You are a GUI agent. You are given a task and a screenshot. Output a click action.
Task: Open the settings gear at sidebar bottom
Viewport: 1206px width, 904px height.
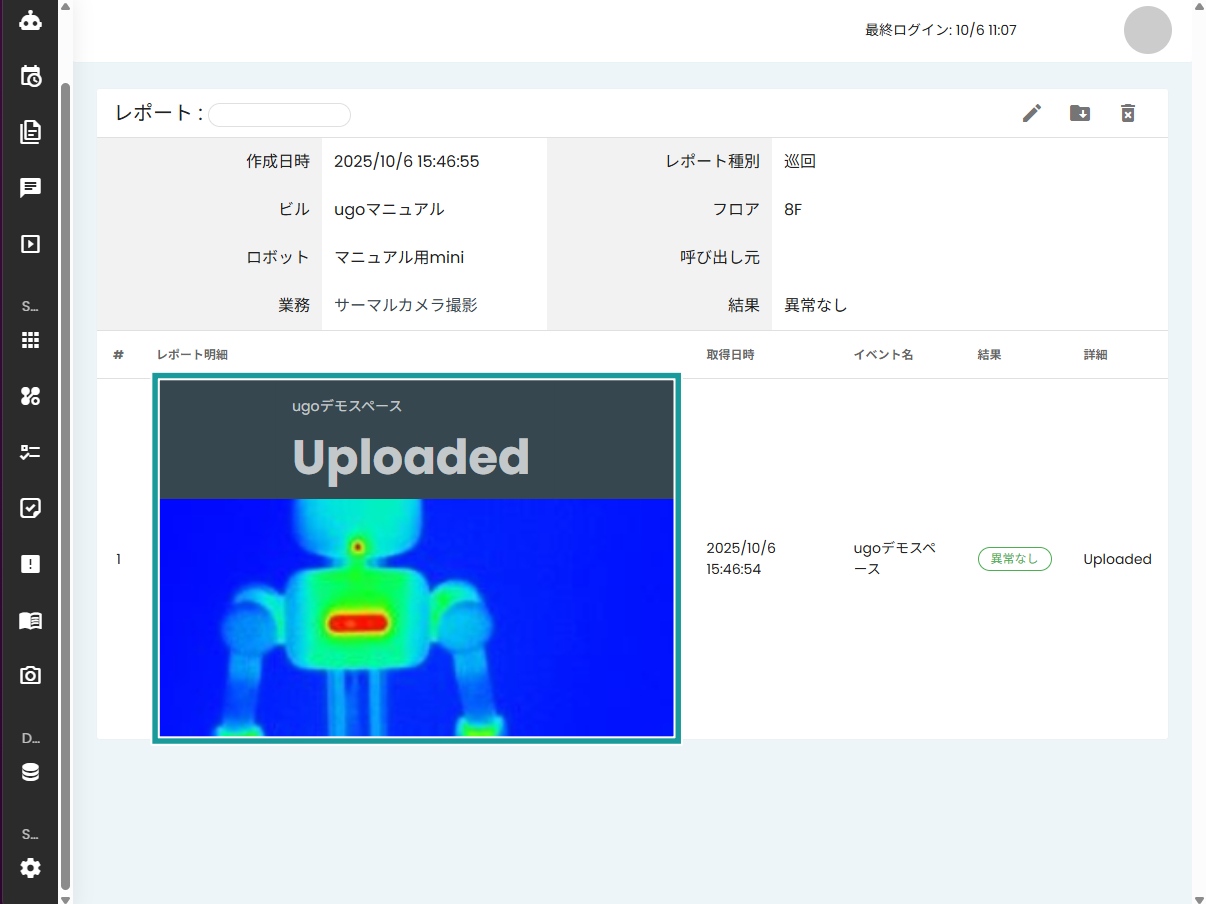pos(29,868)
